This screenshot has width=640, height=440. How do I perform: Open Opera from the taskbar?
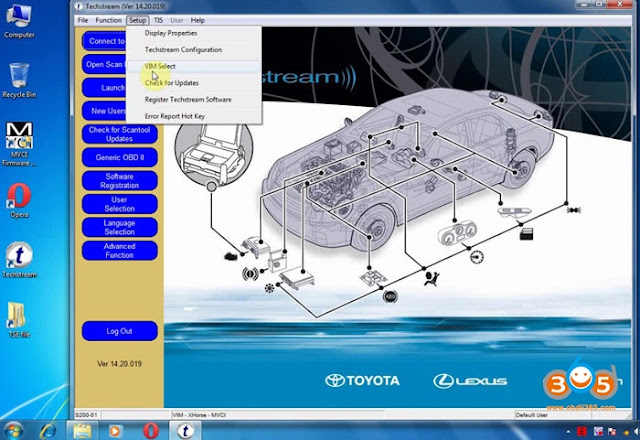pyautogui.click(x=150, y=431)
